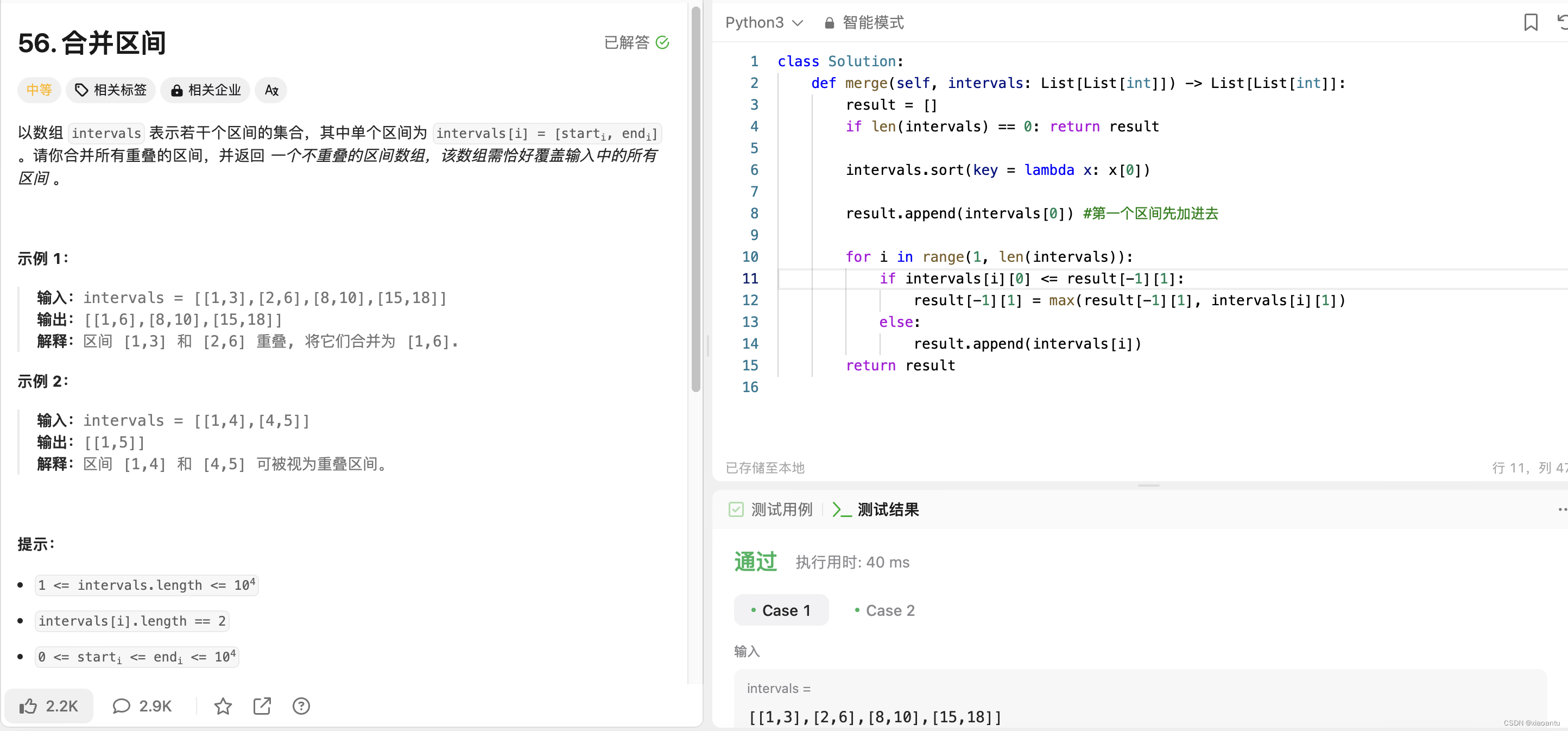Click the def merge function signature line

coord(1077,83)
